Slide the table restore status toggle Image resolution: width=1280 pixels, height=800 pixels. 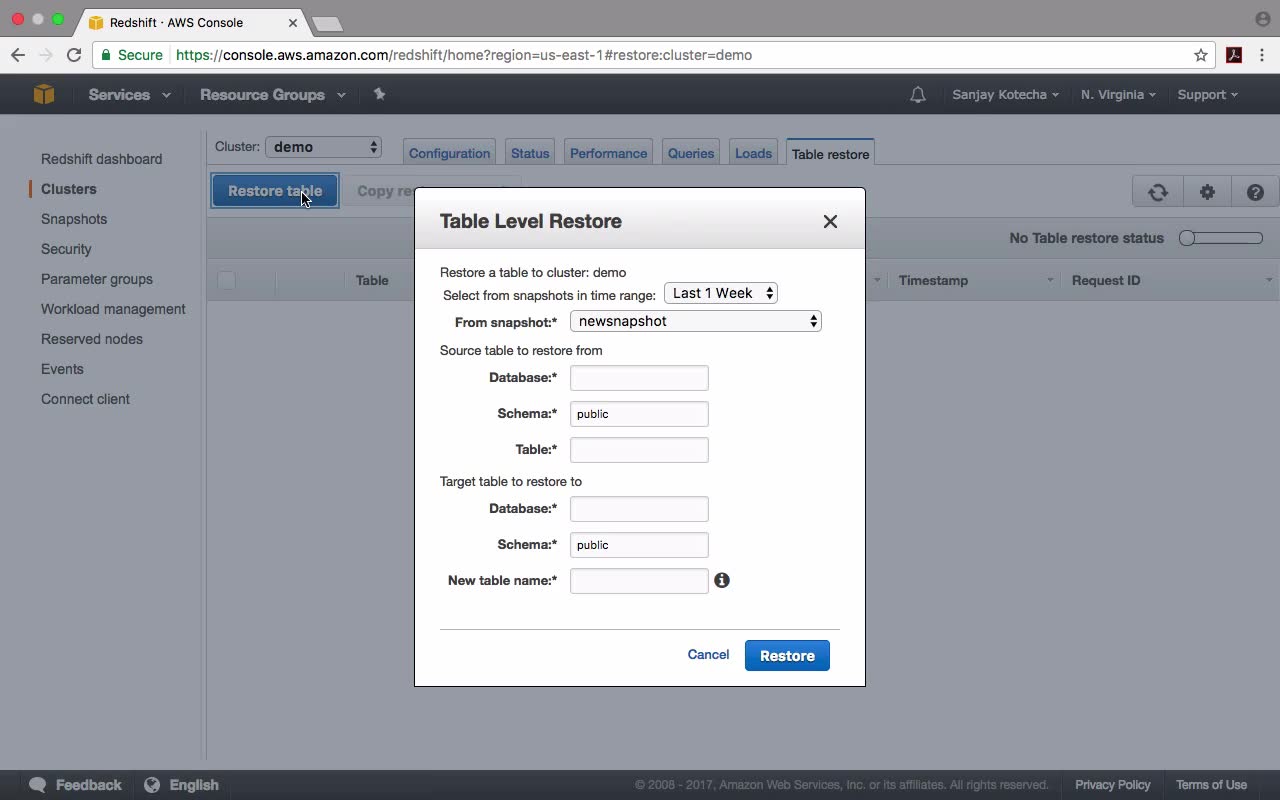click(x=1221, y=238)
